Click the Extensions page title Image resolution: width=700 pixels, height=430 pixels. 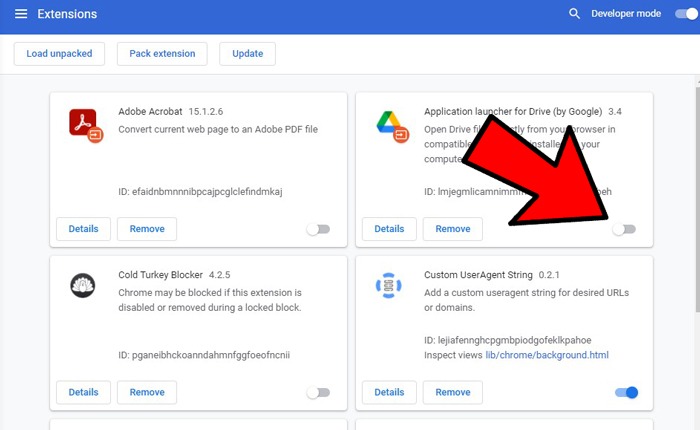(x=67, y=14)
